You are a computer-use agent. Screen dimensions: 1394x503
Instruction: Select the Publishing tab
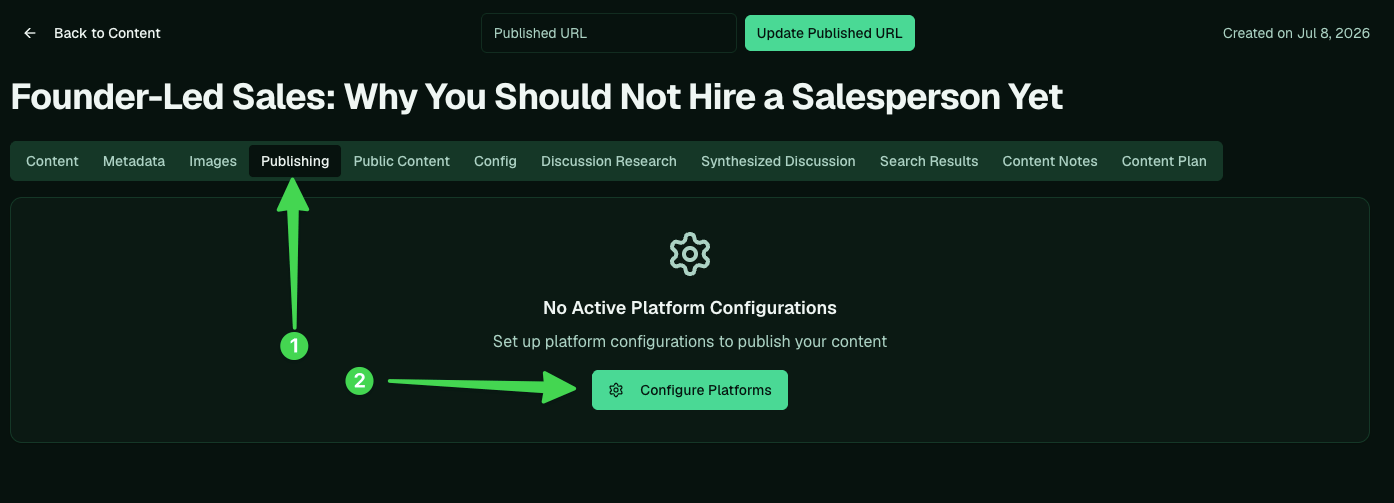[295, 161]
